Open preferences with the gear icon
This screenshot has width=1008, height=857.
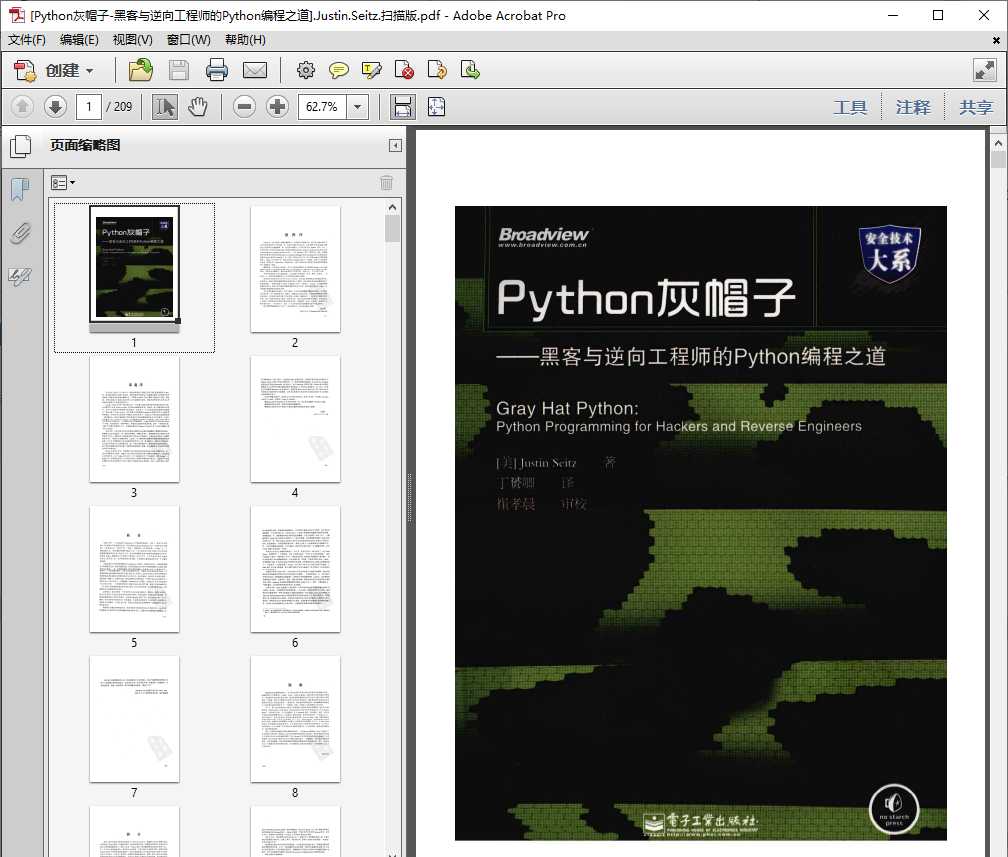(x=305, y=69)
